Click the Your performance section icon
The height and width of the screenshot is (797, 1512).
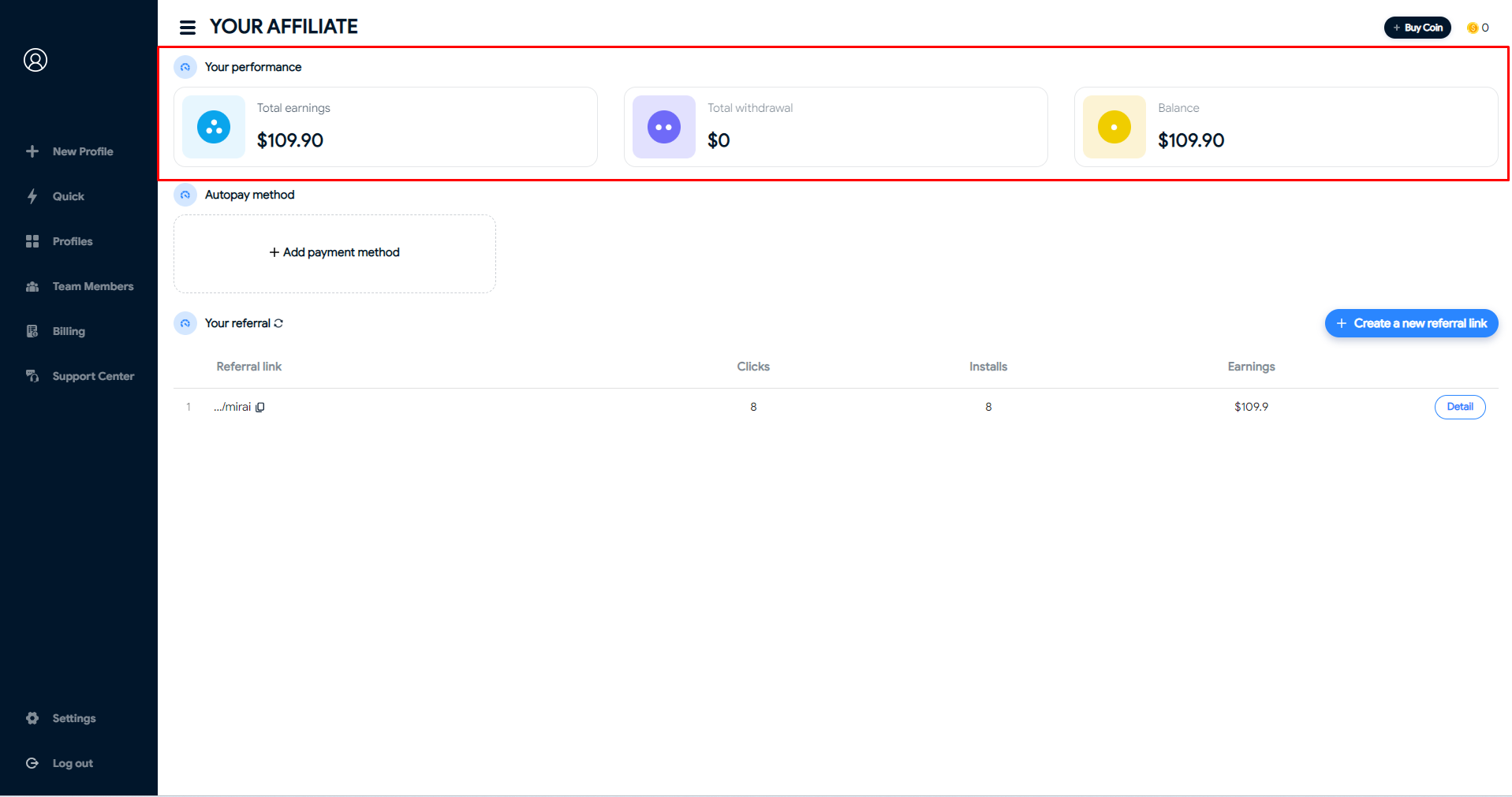click(185, 67)
